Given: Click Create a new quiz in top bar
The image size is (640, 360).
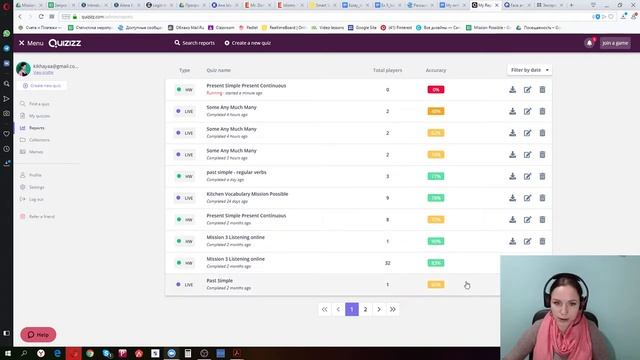Looking at the screenshot, I should tap(247, 43).
